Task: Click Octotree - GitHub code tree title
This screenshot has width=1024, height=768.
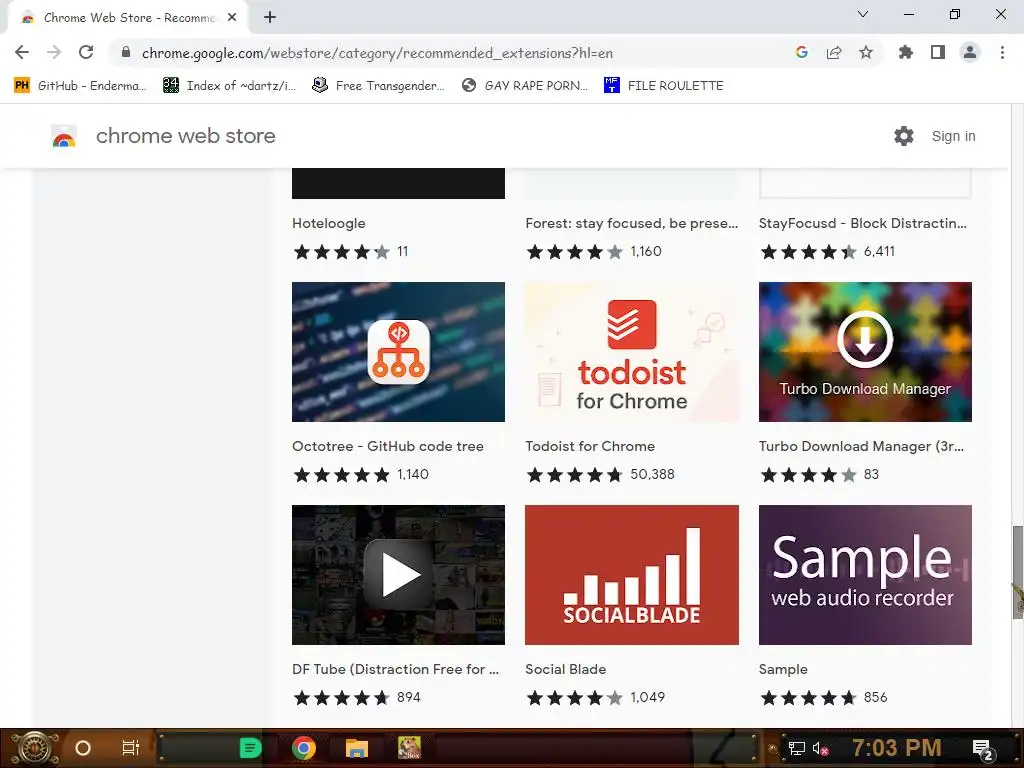Action: [388, 447]
